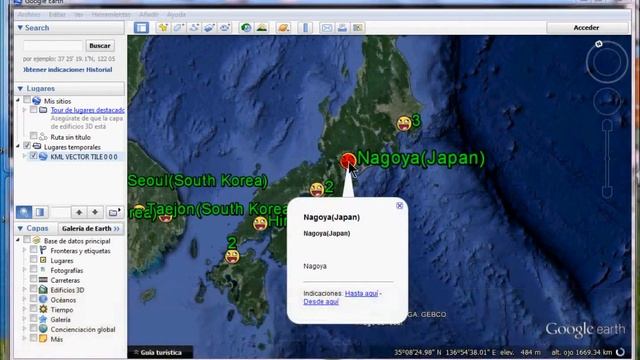Enable the Tiempo layer checkbox
The height and width of the screenshot is (360, 640).
tap(33, 309)
